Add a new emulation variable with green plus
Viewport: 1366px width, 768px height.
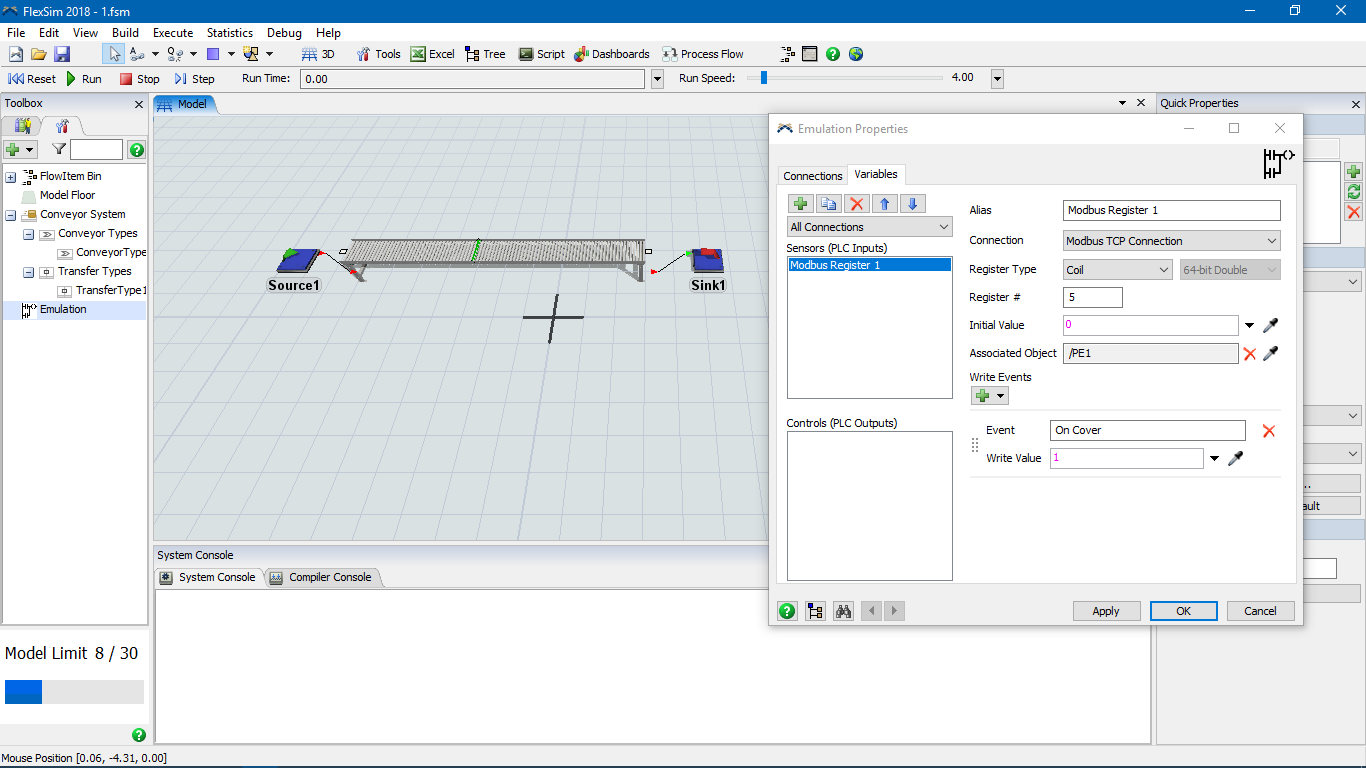[x=800, y=204]
